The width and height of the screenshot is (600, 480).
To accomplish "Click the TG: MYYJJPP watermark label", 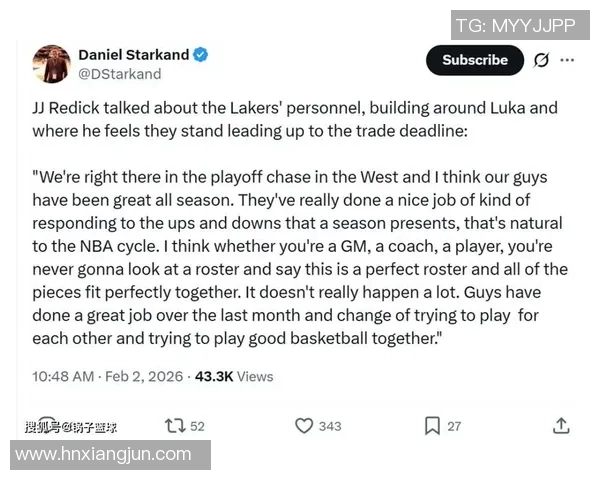I will pyautogui.click(x=515, y=25).
